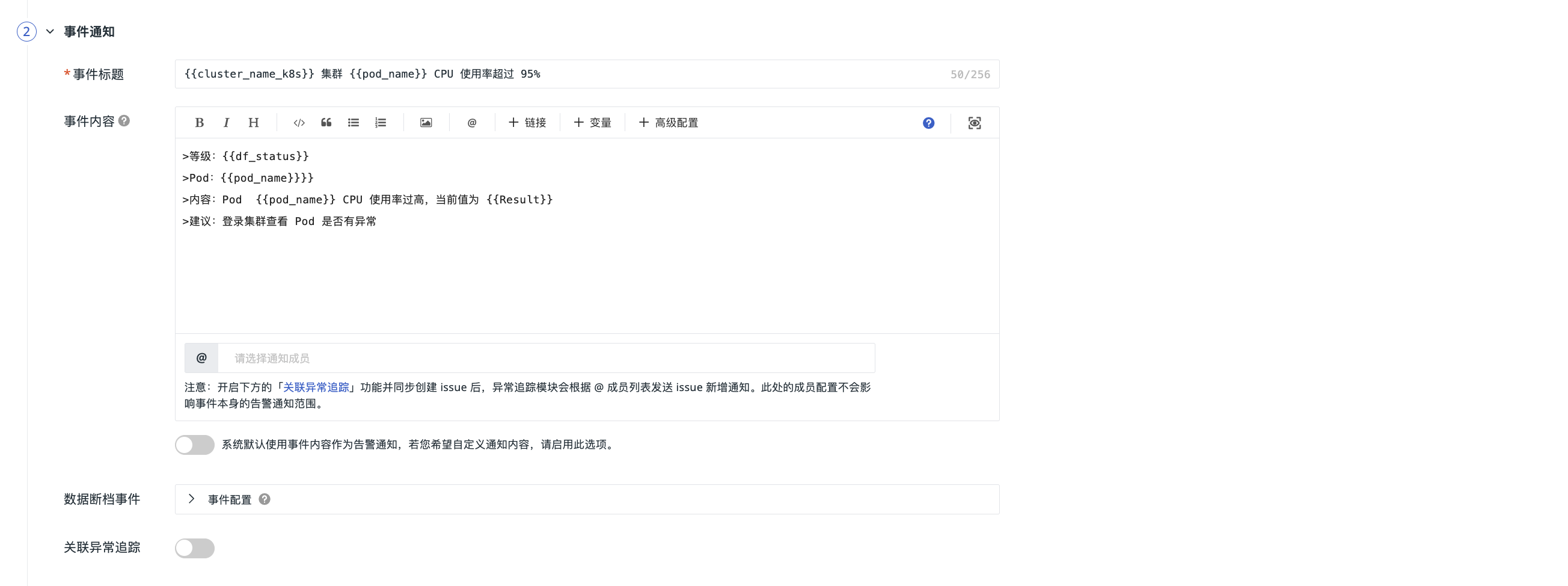Insert ordered numbered list icon
Viewport: 1568px width, 586px height.
coord(381,123)
